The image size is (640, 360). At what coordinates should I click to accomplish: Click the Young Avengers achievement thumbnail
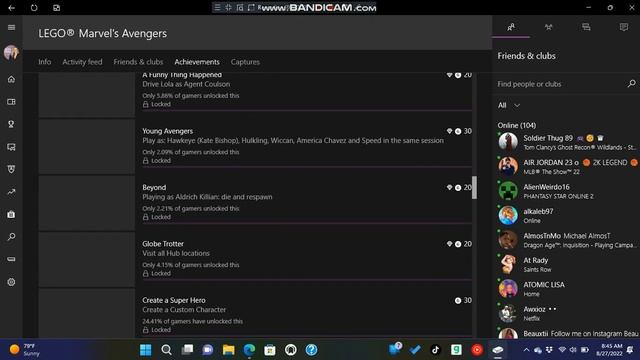coord(87,147)
